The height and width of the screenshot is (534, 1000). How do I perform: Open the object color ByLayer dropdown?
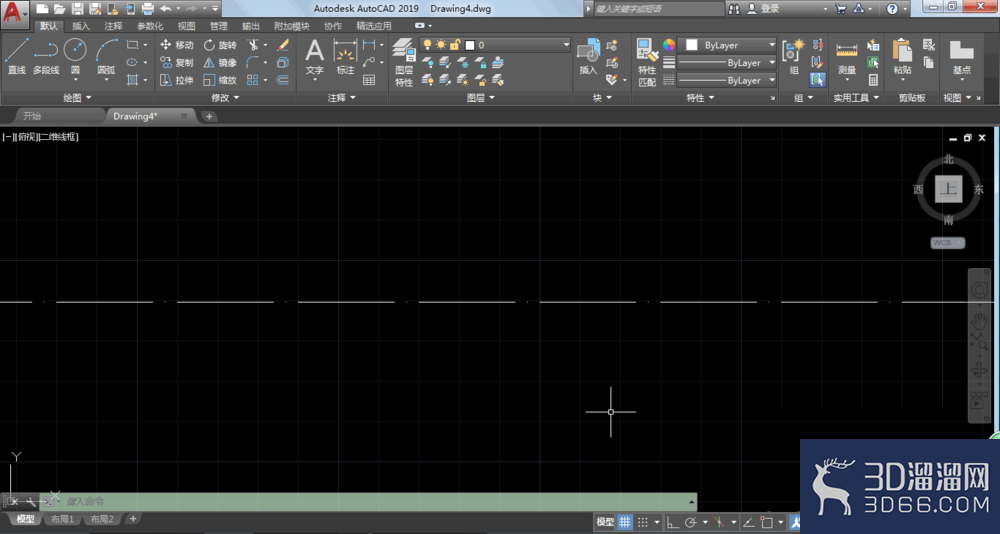[x=772, y=45]
